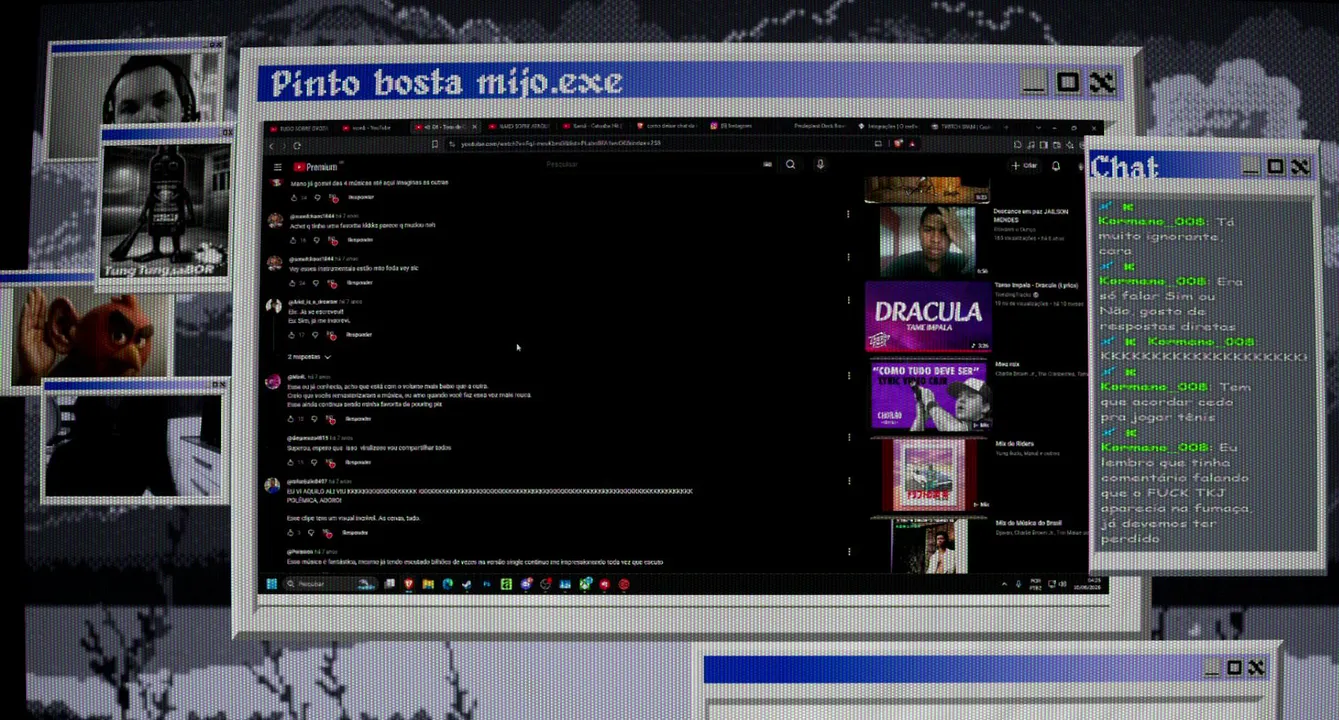Open options menu for 'Essa música é fantástica' comment
This screenshot has width=1339, height=720.
(848, 551)
